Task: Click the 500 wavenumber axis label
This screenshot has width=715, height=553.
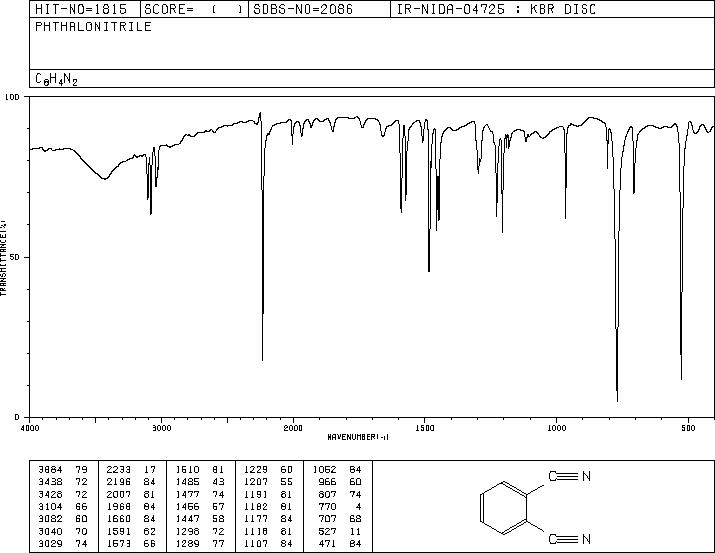Action: 688,428
